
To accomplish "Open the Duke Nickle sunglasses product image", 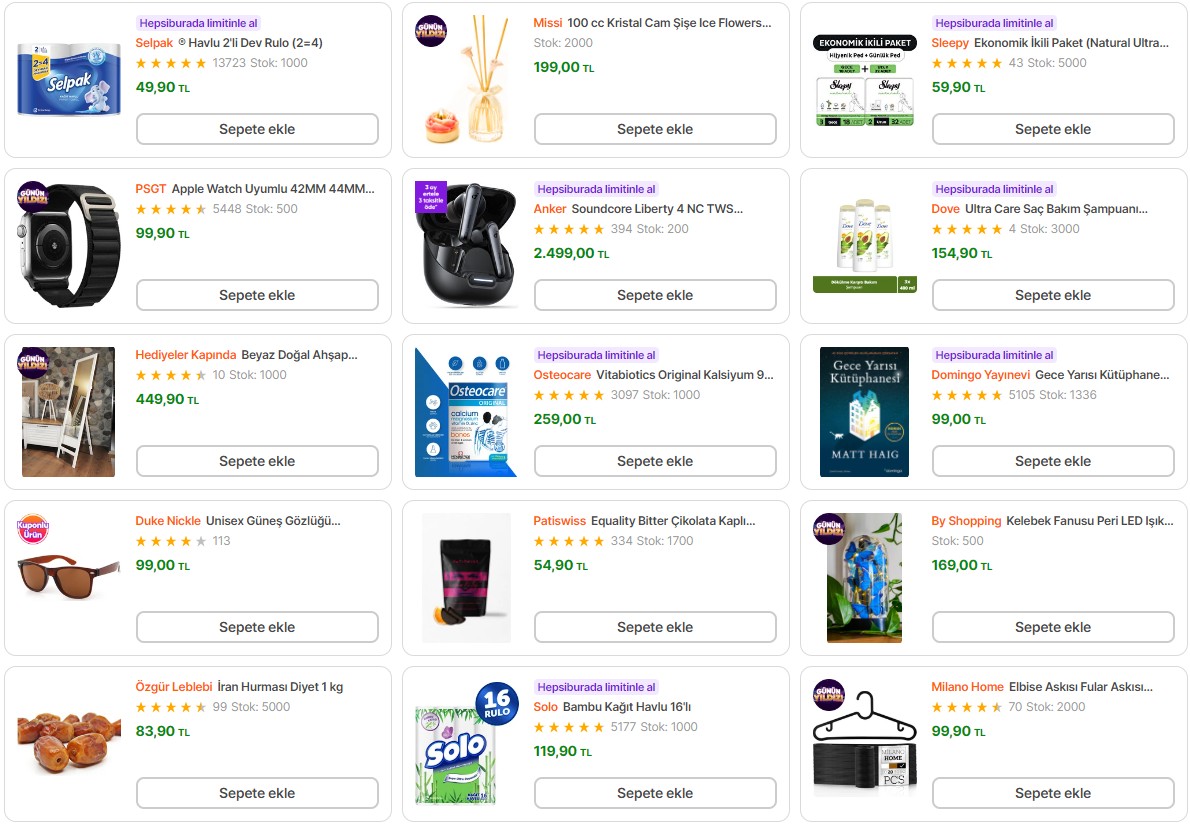I will 69,578.
